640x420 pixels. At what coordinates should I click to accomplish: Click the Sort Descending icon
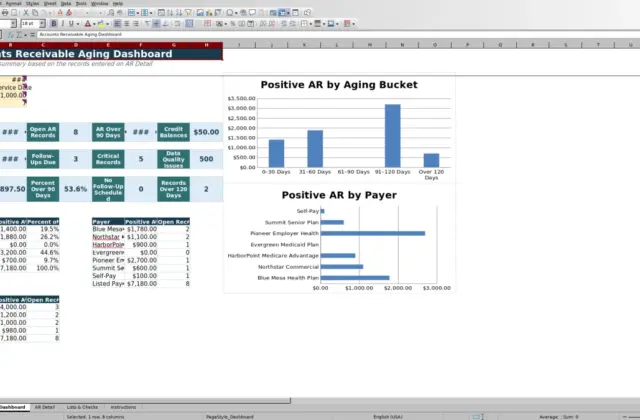pos(179,13)
